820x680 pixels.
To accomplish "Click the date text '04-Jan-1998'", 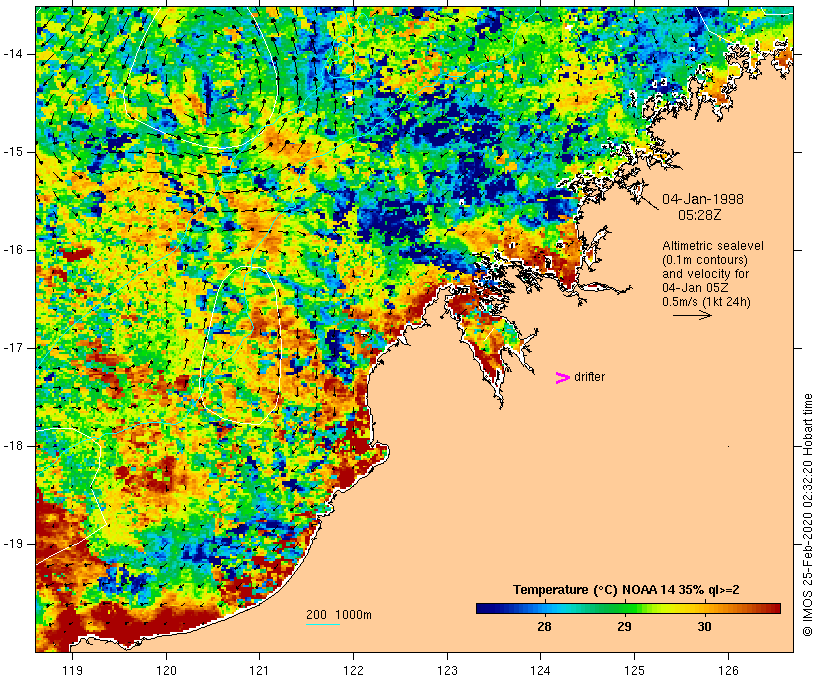I will point(703,199).
